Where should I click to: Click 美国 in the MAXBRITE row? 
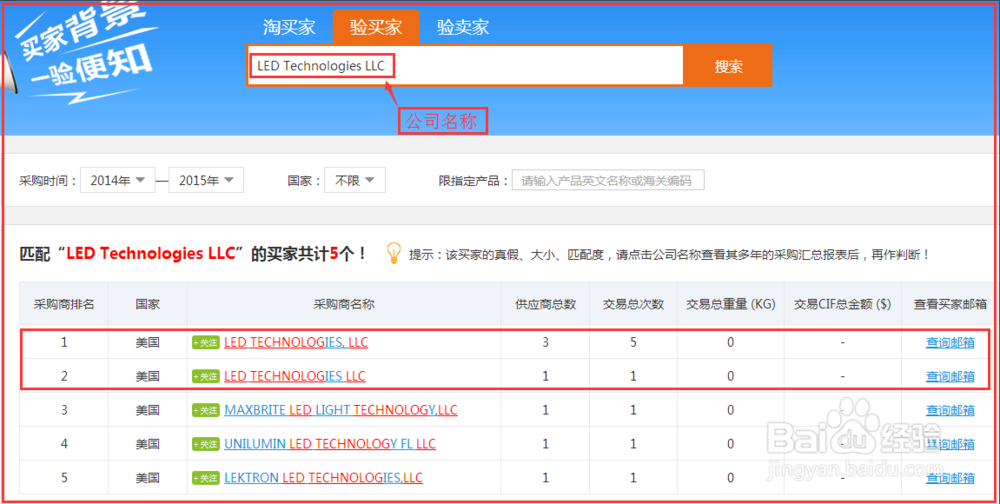(147, 410)
